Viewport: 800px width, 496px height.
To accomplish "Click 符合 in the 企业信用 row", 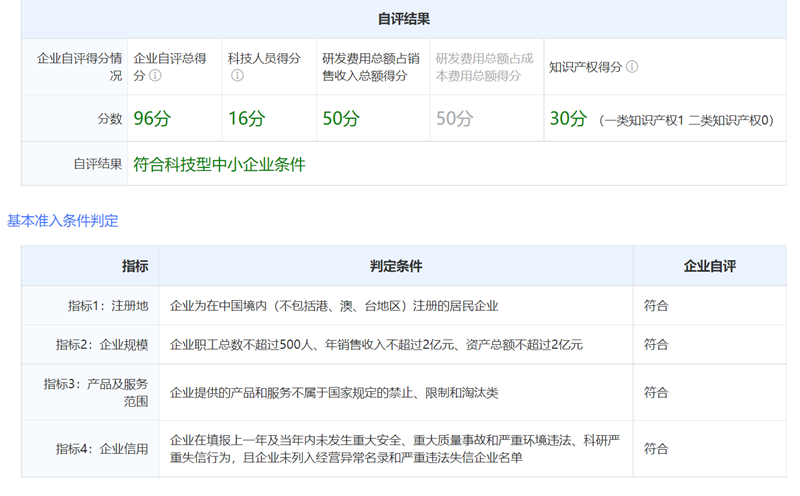I will (x=656, y=448).
